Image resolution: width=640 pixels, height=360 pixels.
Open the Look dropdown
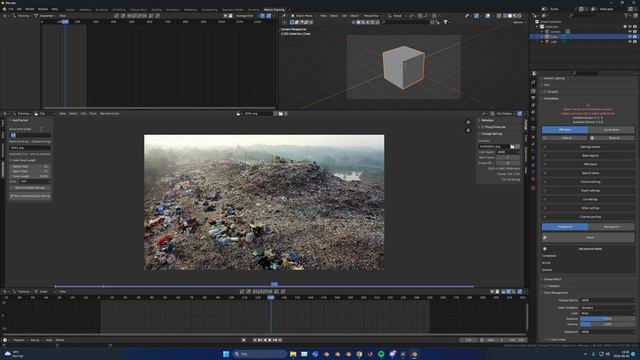(x=608, y=313)
